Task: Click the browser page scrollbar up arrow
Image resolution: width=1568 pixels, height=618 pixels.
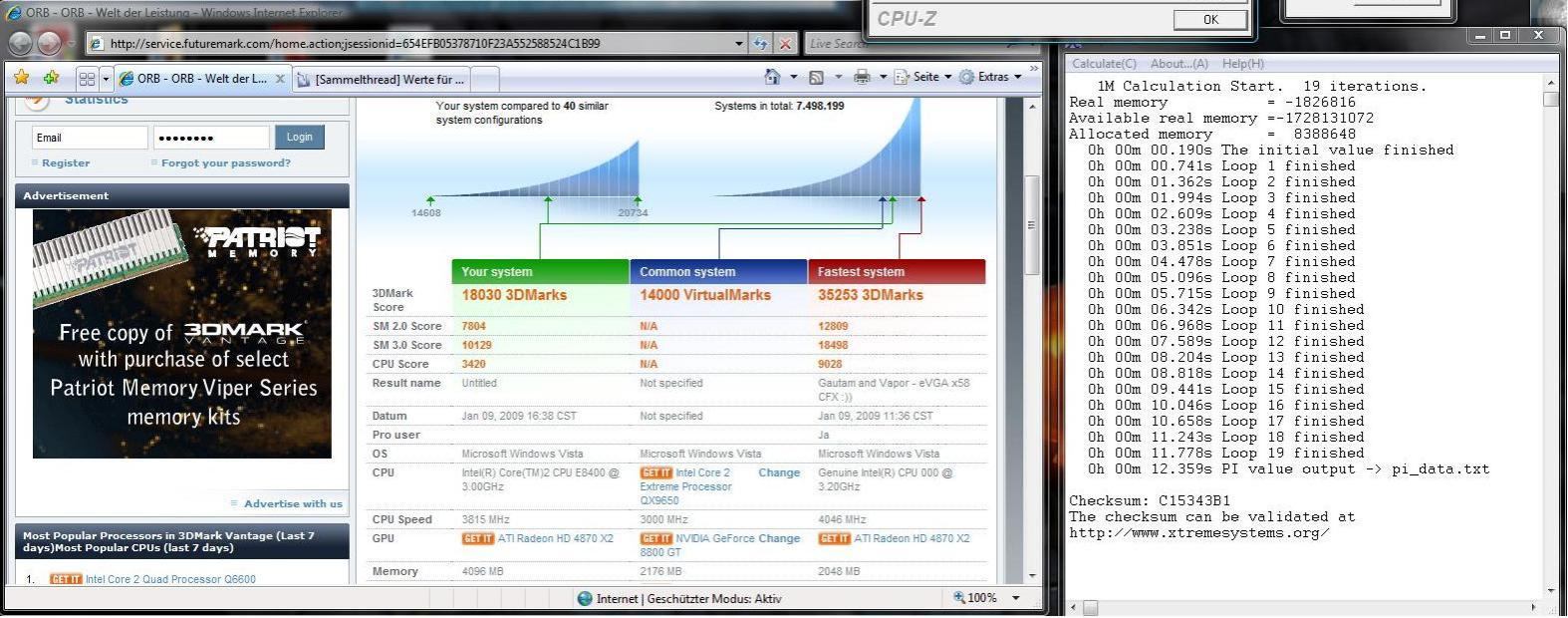Action: (x=1032, y=106)
